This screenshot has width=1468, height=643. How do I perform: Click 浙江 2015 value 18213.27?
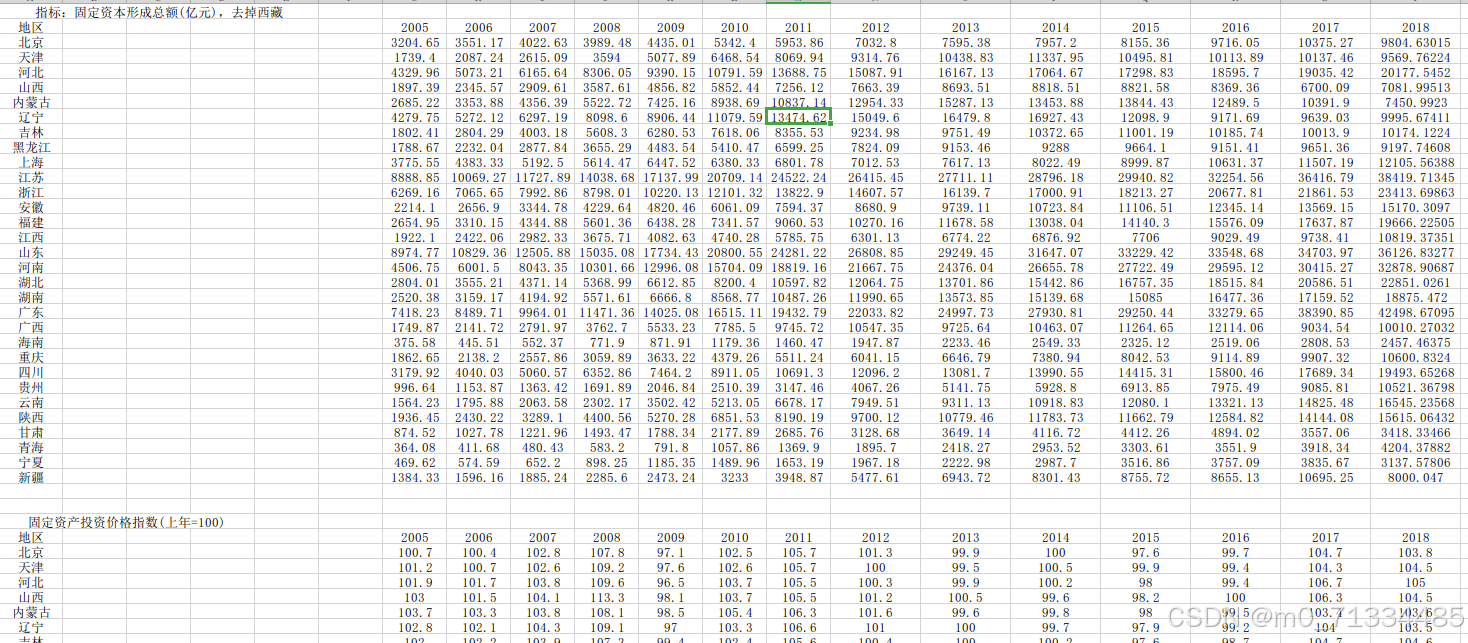[x=1146, y=192]
